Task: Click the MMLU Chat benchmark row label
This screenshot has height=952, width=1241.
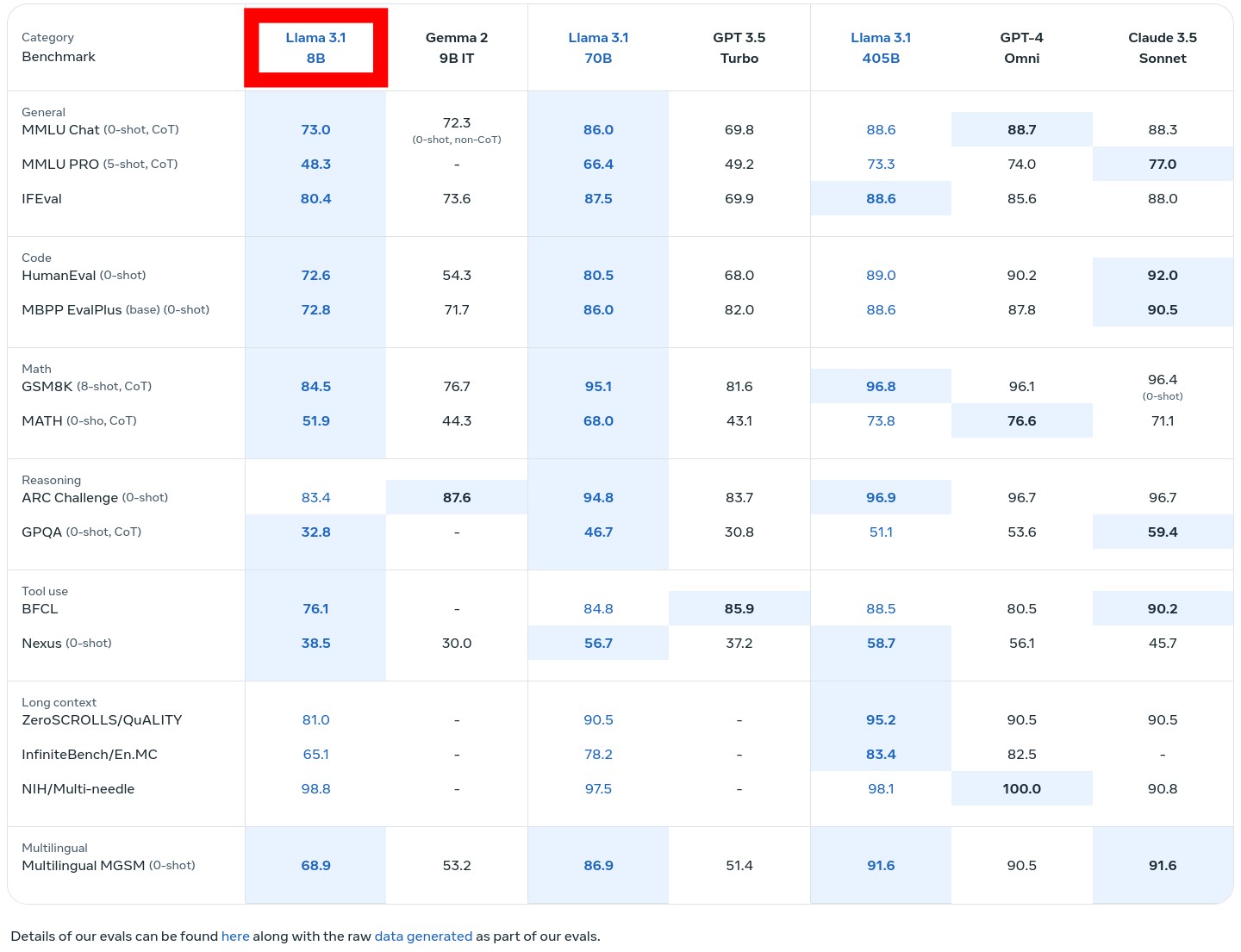Action: coord(100,129)
